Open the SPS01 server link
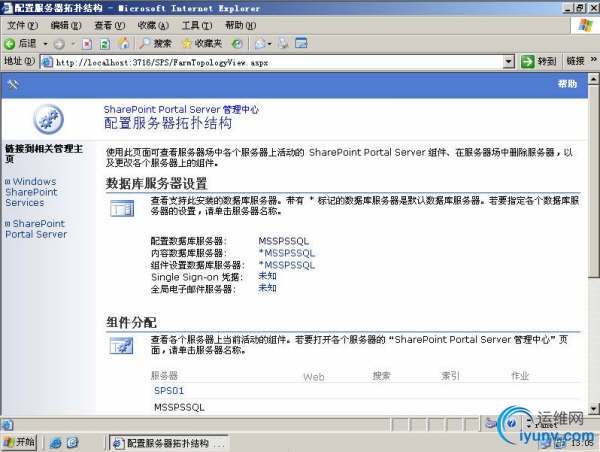 tap(169, 391)
